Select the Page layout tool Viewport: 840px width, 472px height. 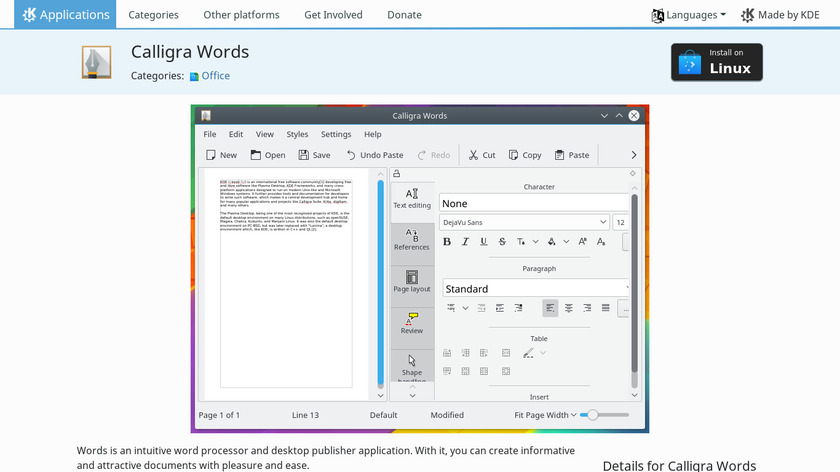(x=412, y=281)
